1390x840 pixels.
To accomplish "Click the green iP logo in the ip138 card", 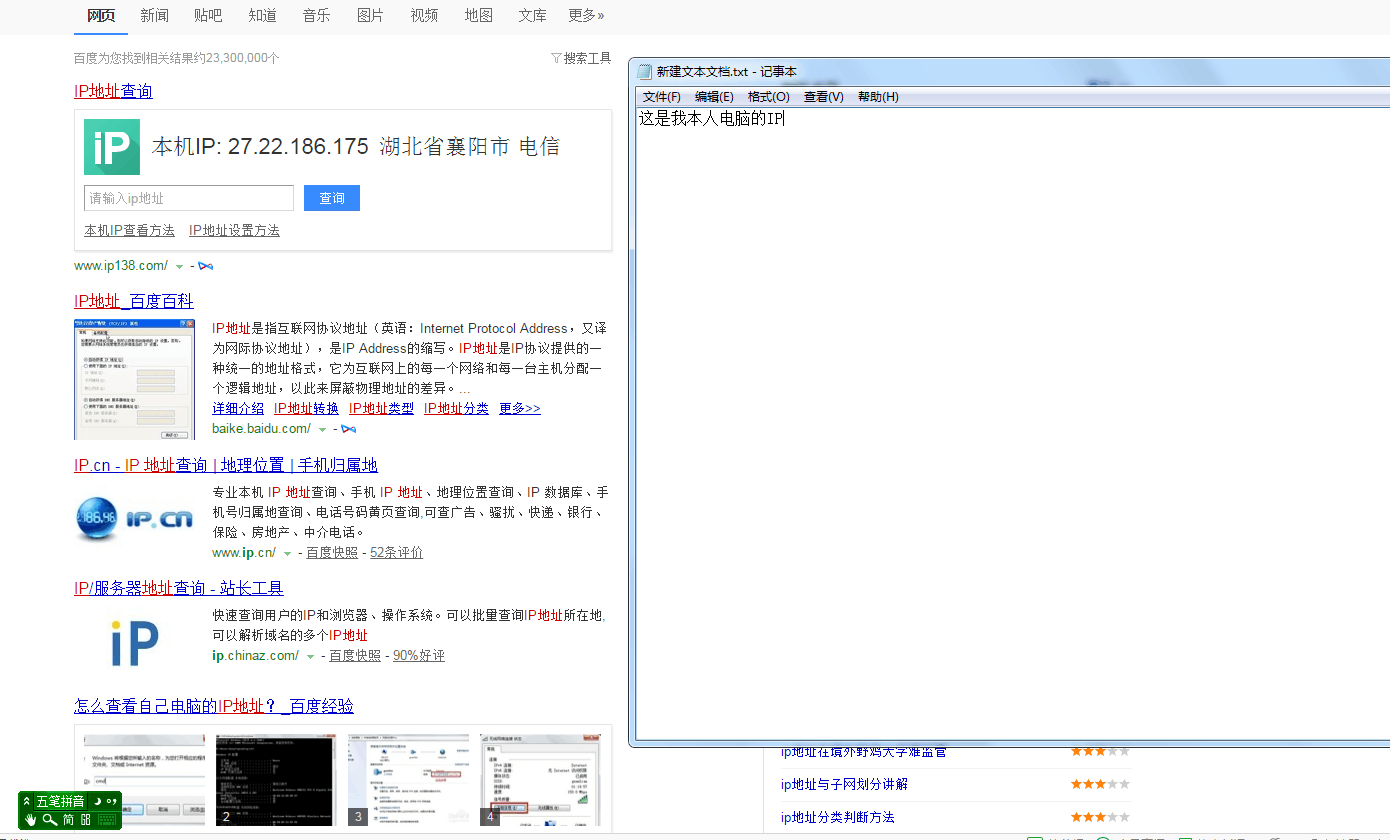I will (111, 146).
